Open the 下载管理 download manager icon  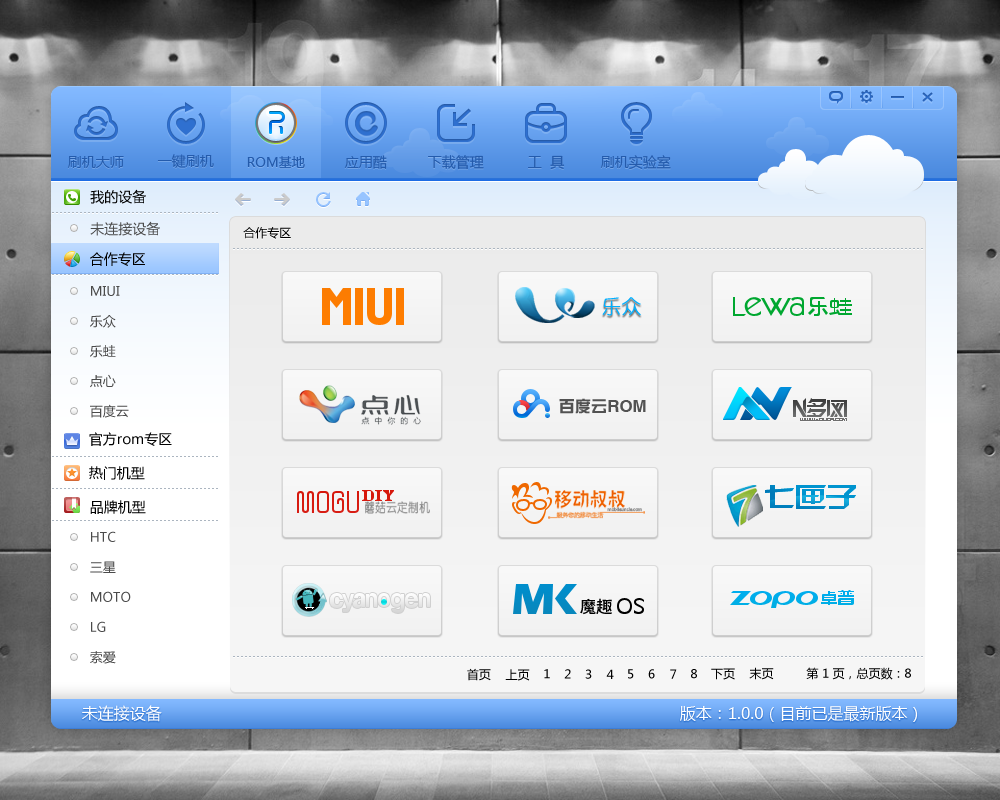(x=456, y=125)
